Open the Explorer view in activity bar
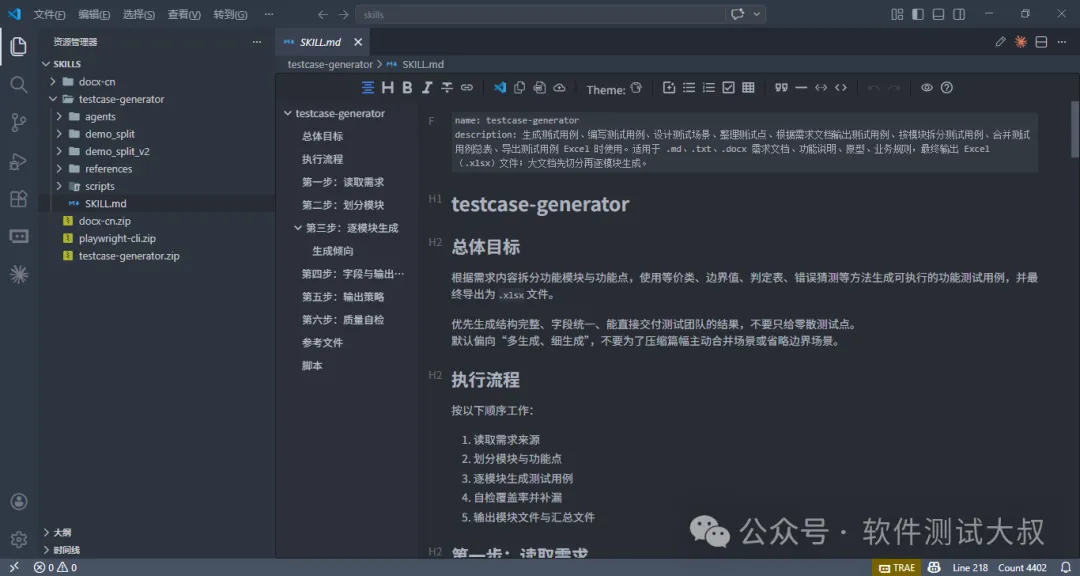1080x576 pixels. [x=19, y=46]
